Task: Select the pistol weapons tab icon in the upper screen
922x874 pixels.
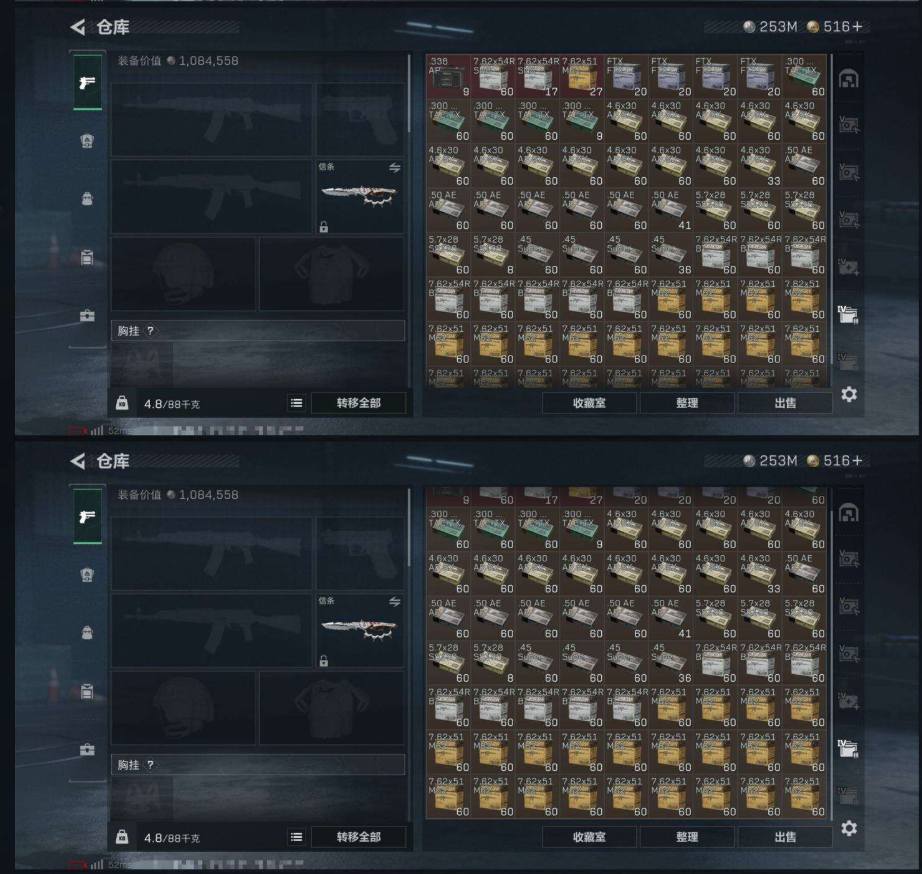Action: [87, 82]
